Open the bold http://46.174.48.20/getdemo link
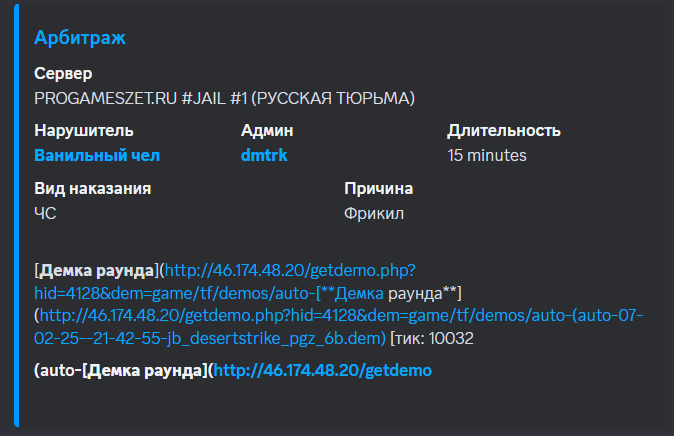 click(322, 370)
